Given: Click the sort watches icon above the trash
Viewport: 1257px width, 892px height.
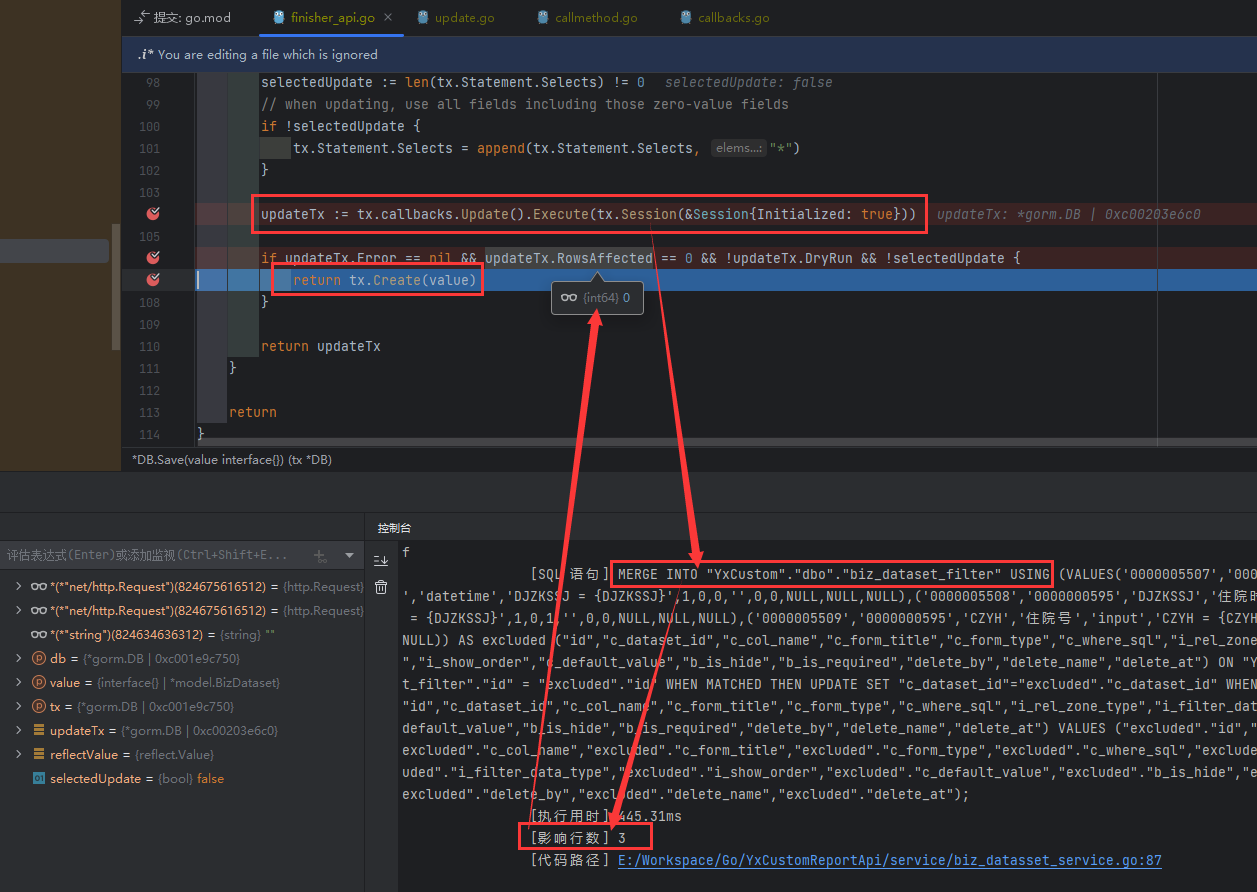Looking at the screenshot, I should pos(381,560).
